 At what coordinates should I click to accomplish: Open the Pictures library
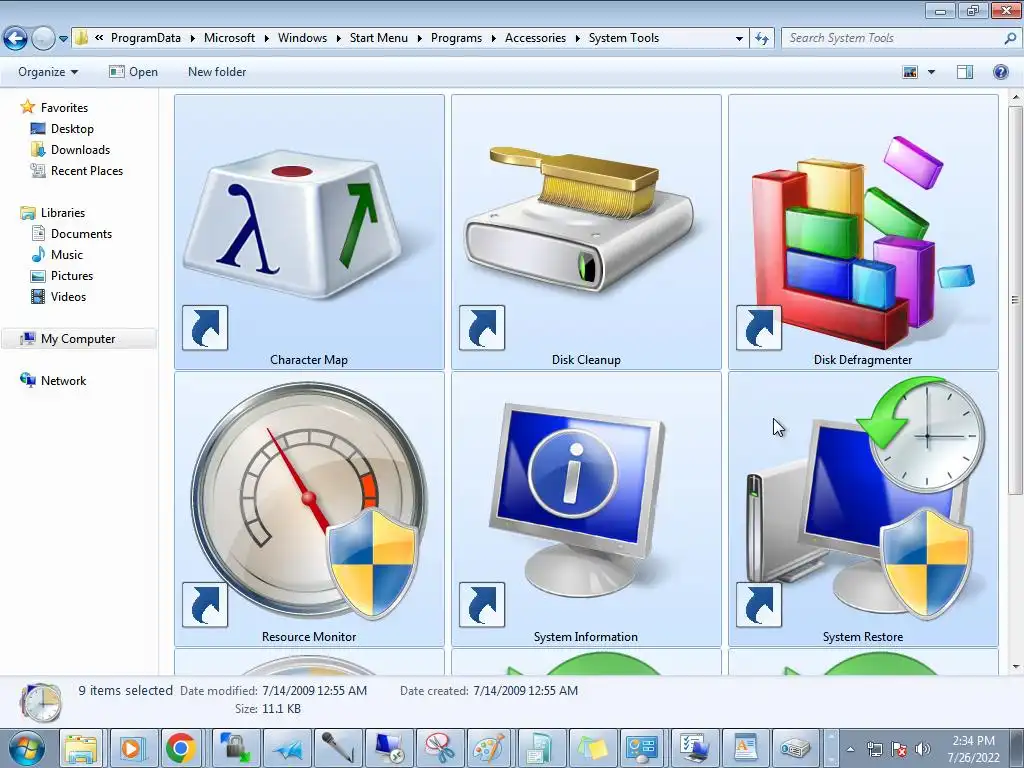(72, 275)
